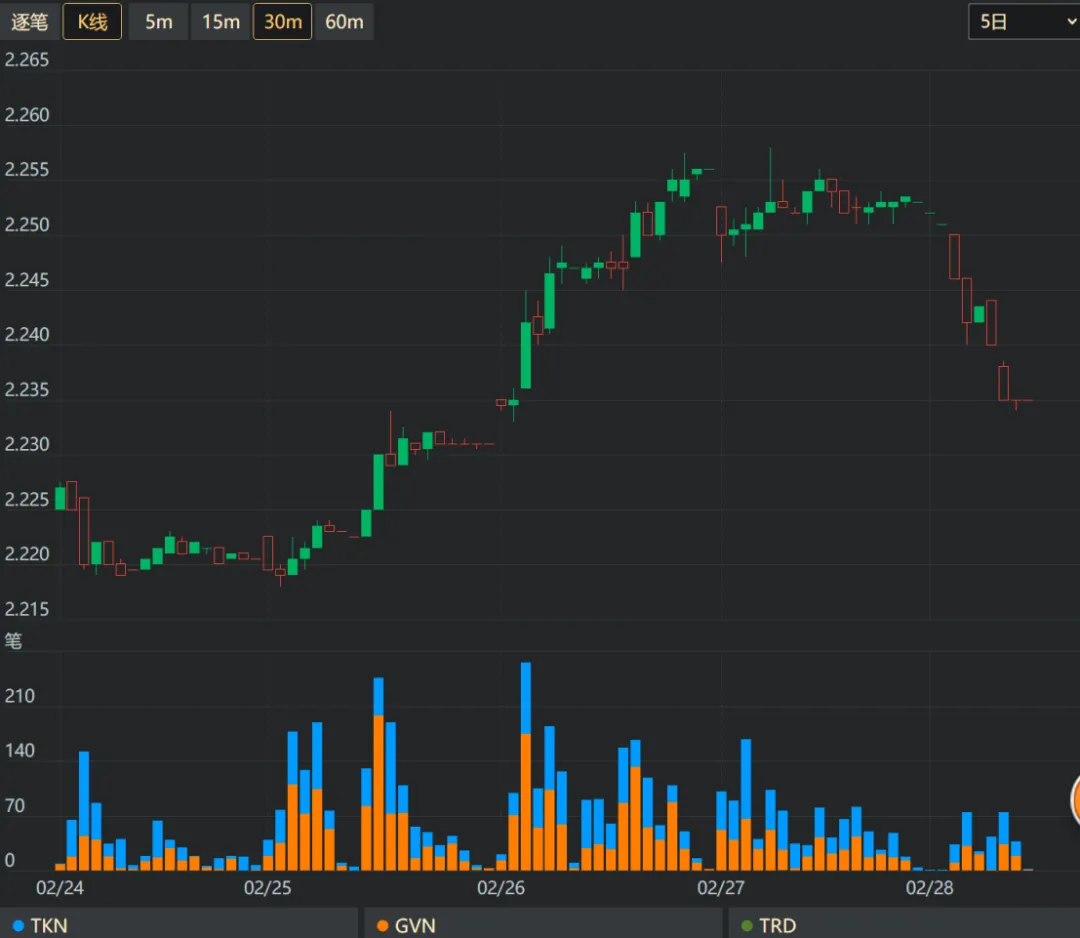Click the 02/28 date axis label
The height and width of the screenshot is (938, 1080).
929,887
